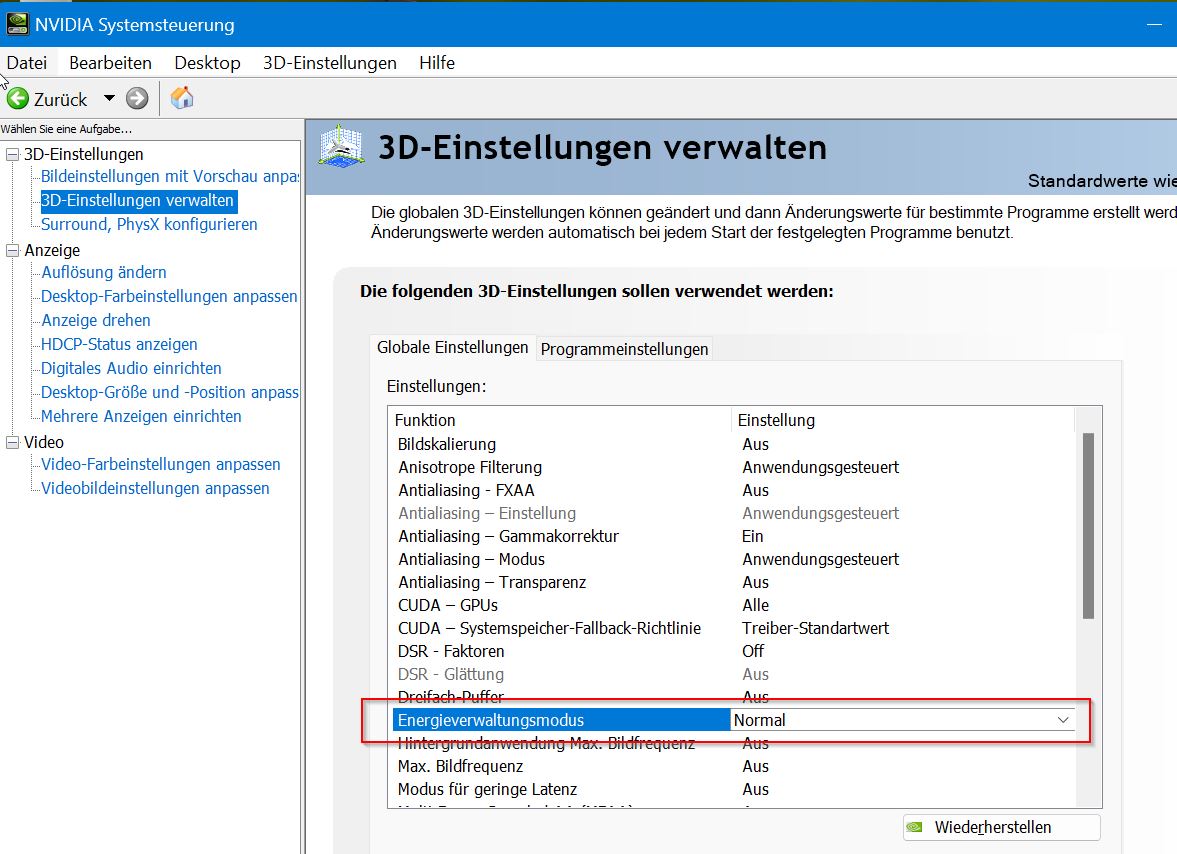Click the grey forward arrow icon
This screenshot has height=854, width=1177.
coord(137,98)
